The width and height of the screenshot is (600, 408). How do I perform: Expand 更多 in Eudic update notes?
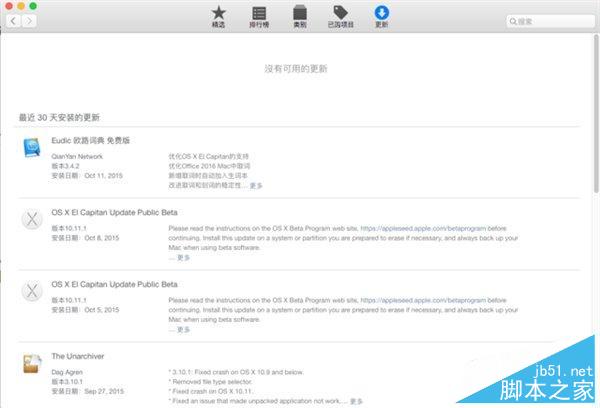pyautogui.click(x=256, y=186)
